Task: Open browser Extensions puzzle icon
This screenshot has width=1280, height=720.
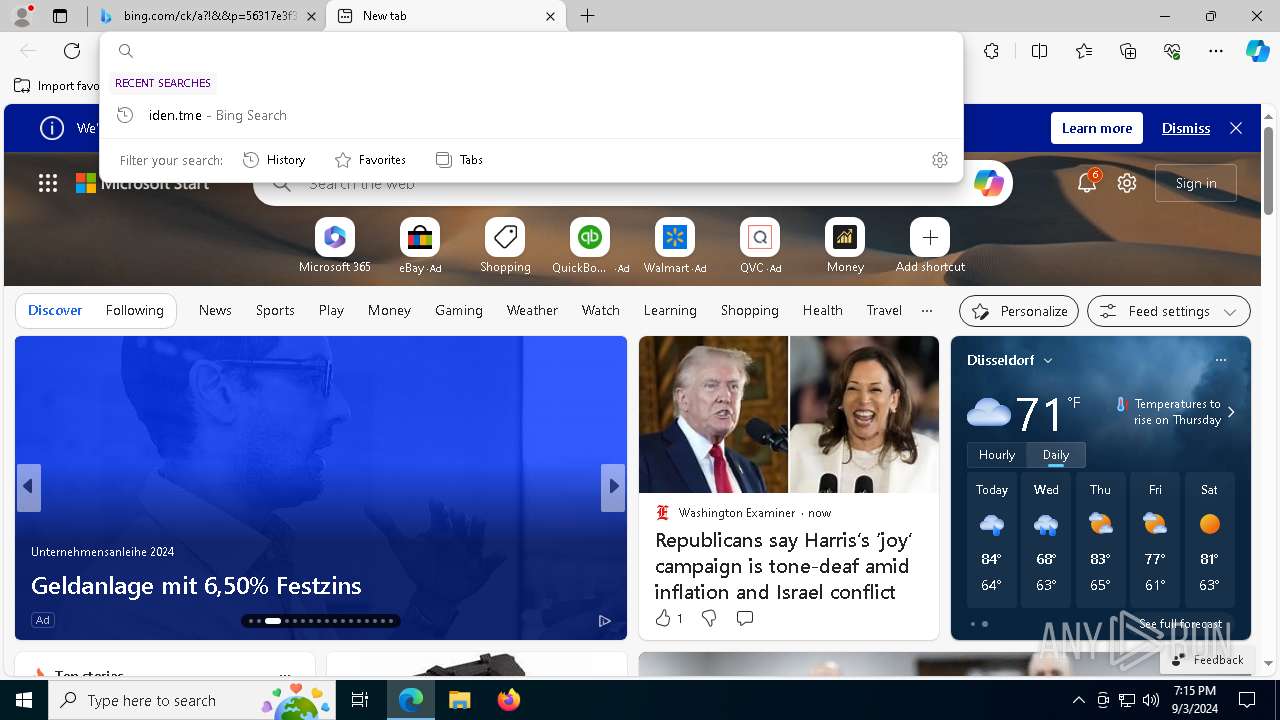Action: [x=991, y=51]
